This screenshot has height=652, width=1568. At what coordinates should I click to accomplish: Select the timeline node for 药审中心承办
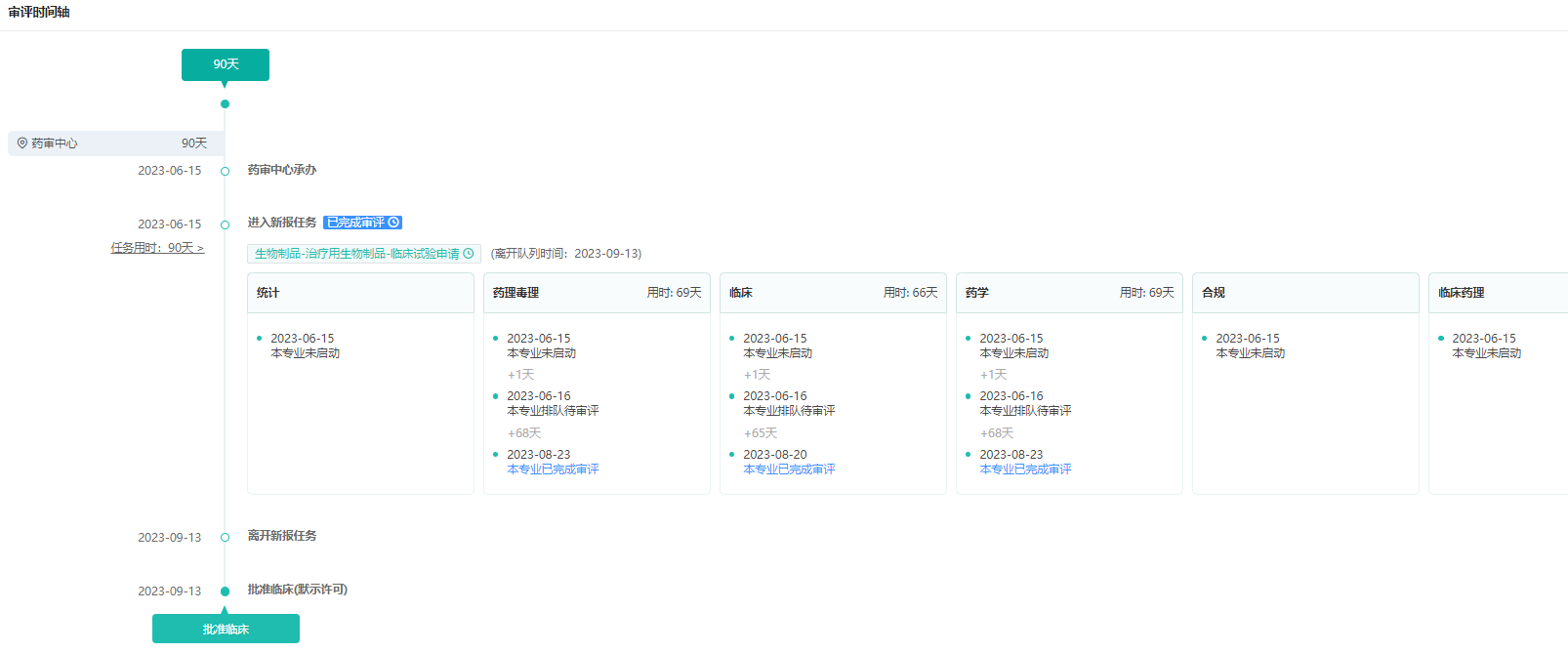(225, 171)
